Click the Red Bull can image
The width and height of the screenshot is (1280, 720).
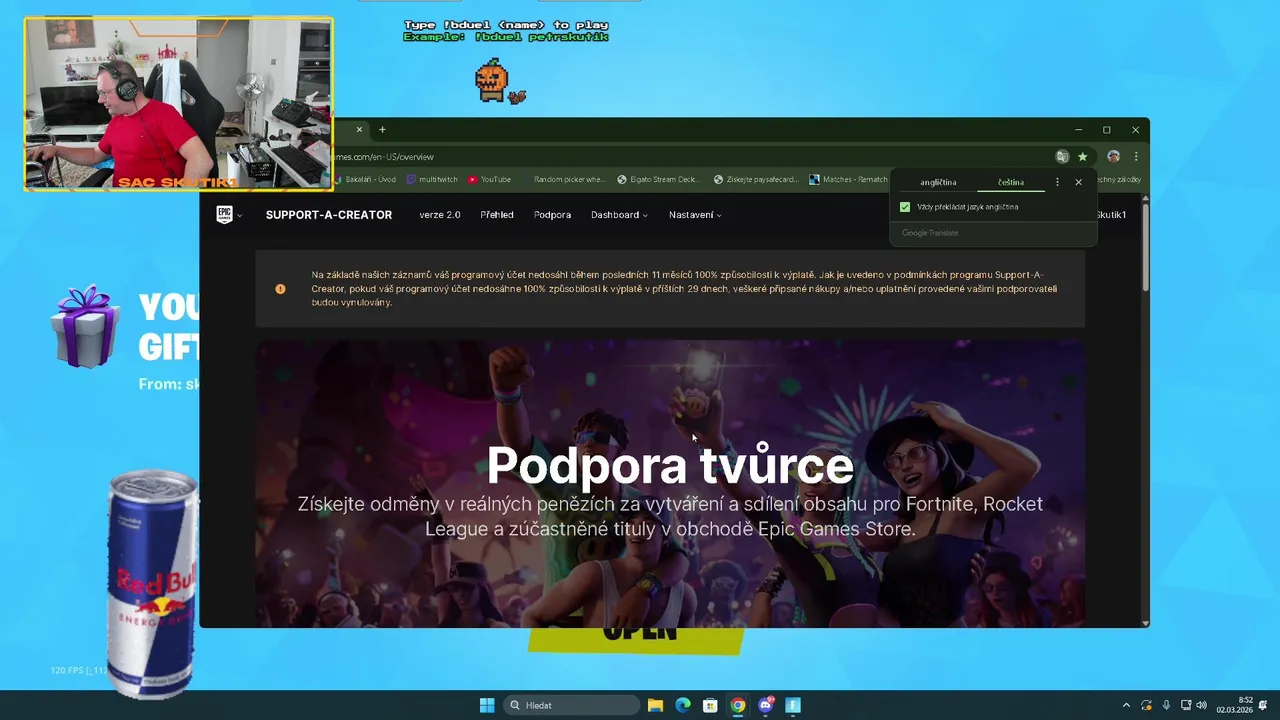152,585
